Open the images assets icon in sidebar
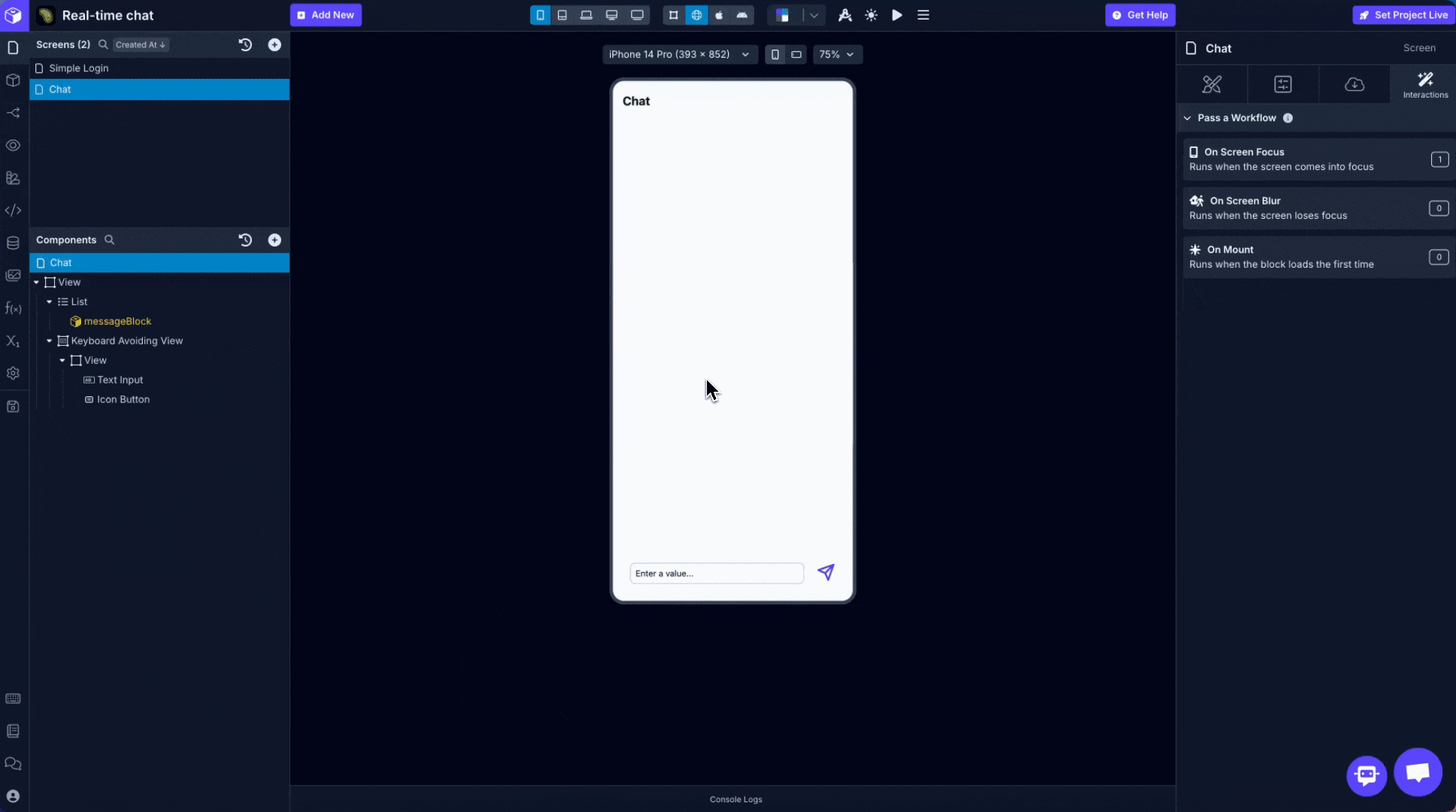Image resolution: width=1456 pixels, height=812 pixels. pyautogui.click(x=13, y=275)
